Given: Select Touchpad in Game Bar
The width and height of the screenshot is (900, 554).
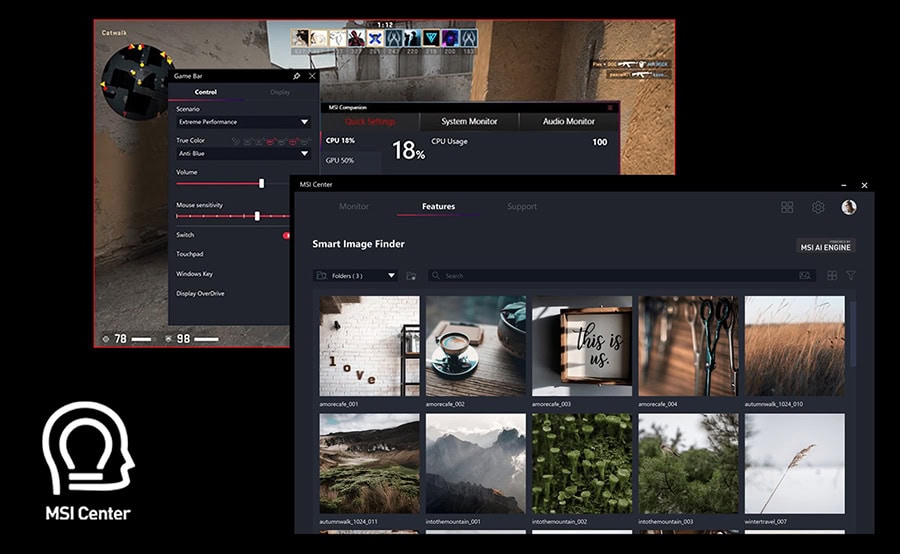Looking at the screenshot, I should pyautogui.click(x=189, y=254).
